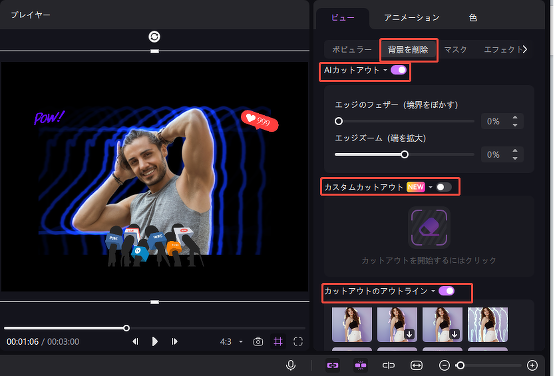554x376 pixels.
Task: Click the POW! sticker in preview
Action: click(x=49, y=117)
